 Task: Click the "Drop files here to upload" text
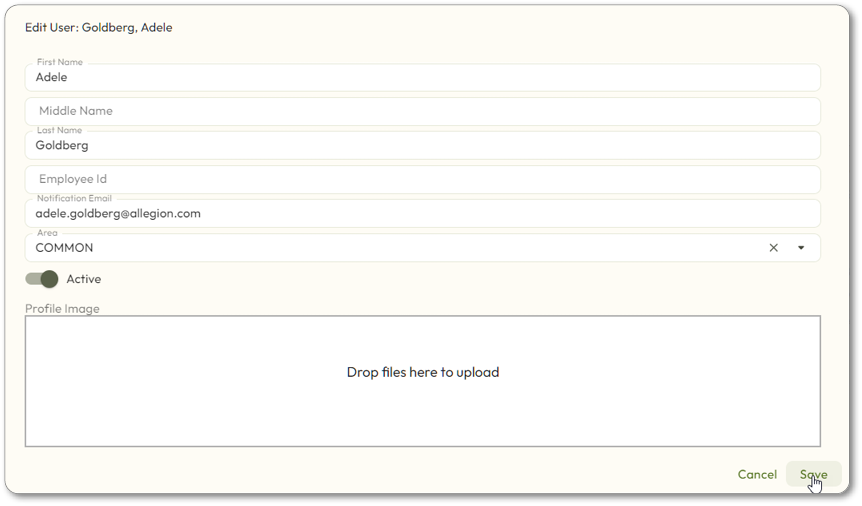(x=422, y=372)
